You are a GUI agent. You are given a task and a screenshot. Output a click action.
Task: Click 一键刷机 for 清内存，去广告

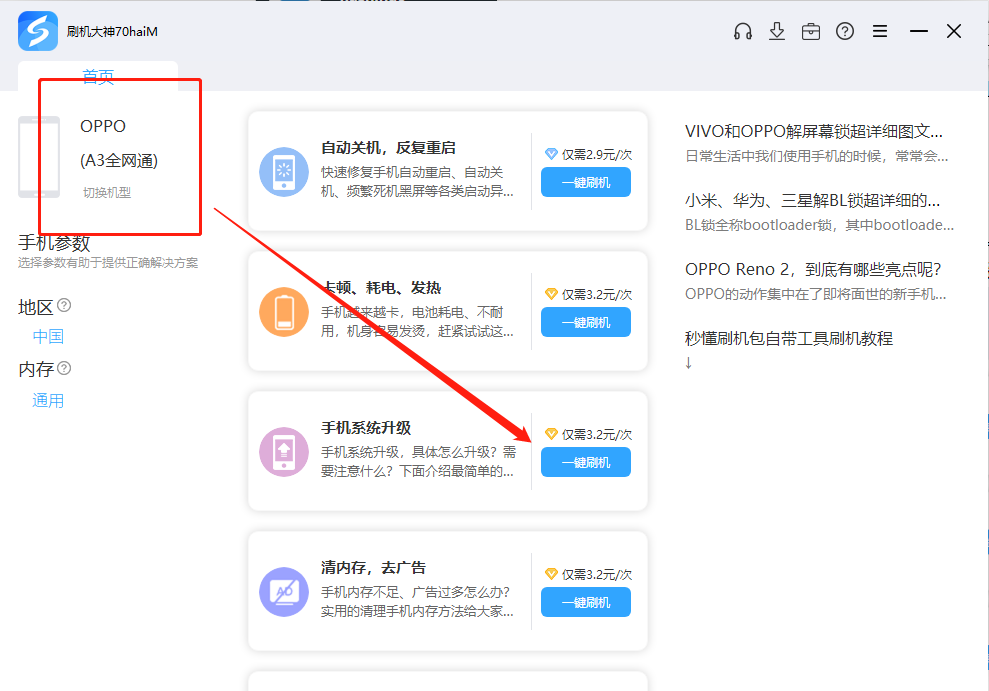click(x=586, y=602)
